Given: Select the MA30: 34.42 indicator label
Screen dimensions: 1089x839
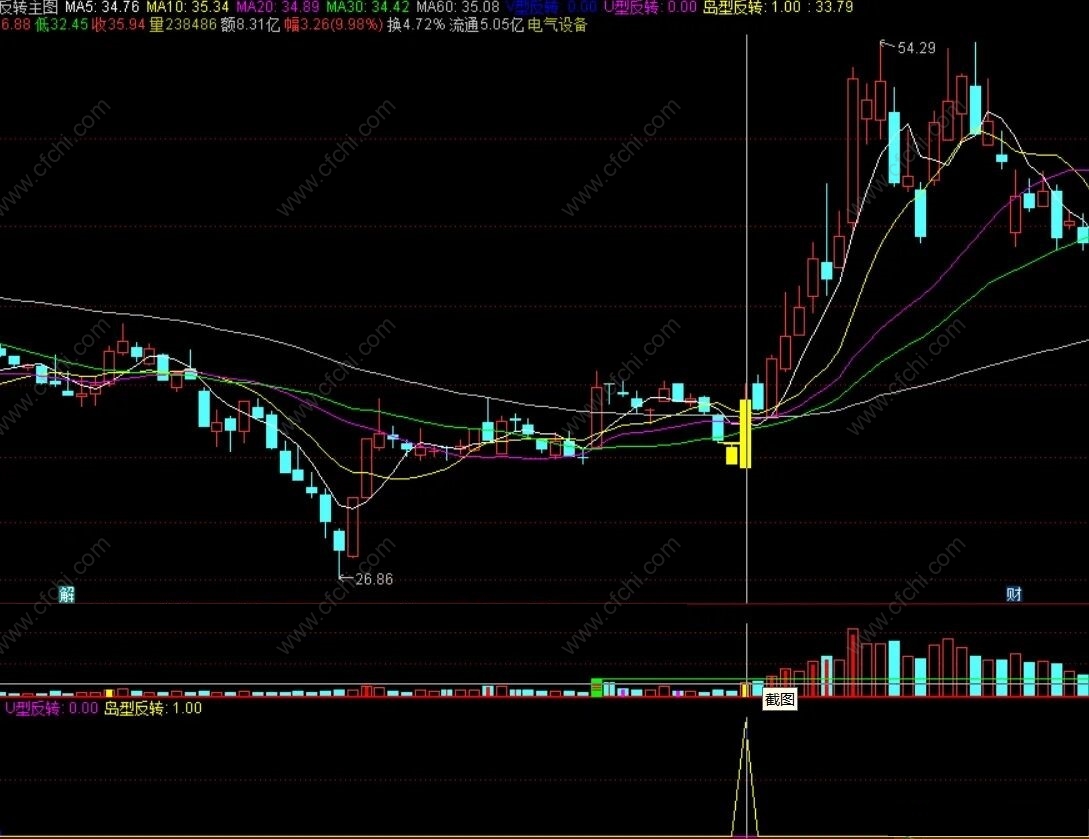Looking at the screenshot, I should [x=368, y=8].
